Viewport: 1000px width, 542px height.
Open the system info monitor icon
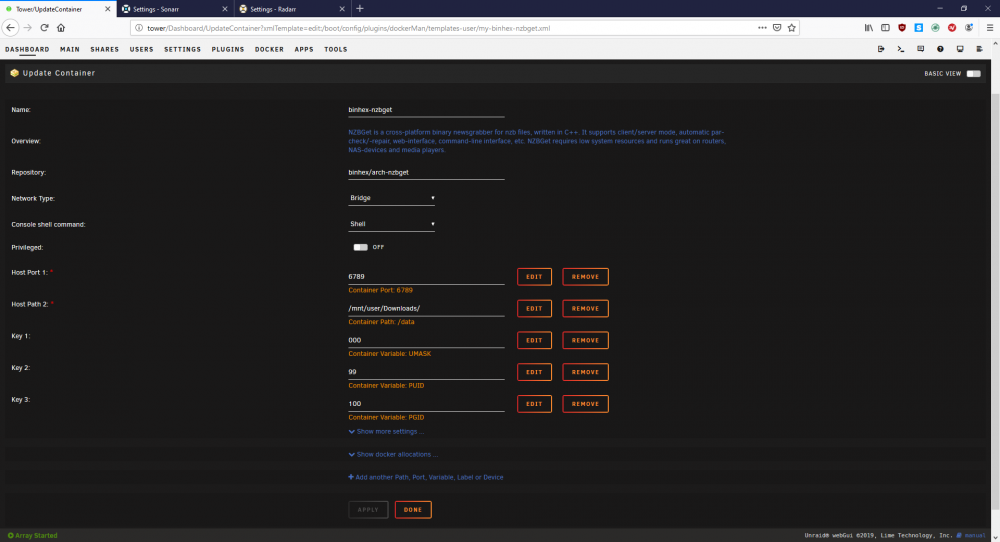pos(960,49)
